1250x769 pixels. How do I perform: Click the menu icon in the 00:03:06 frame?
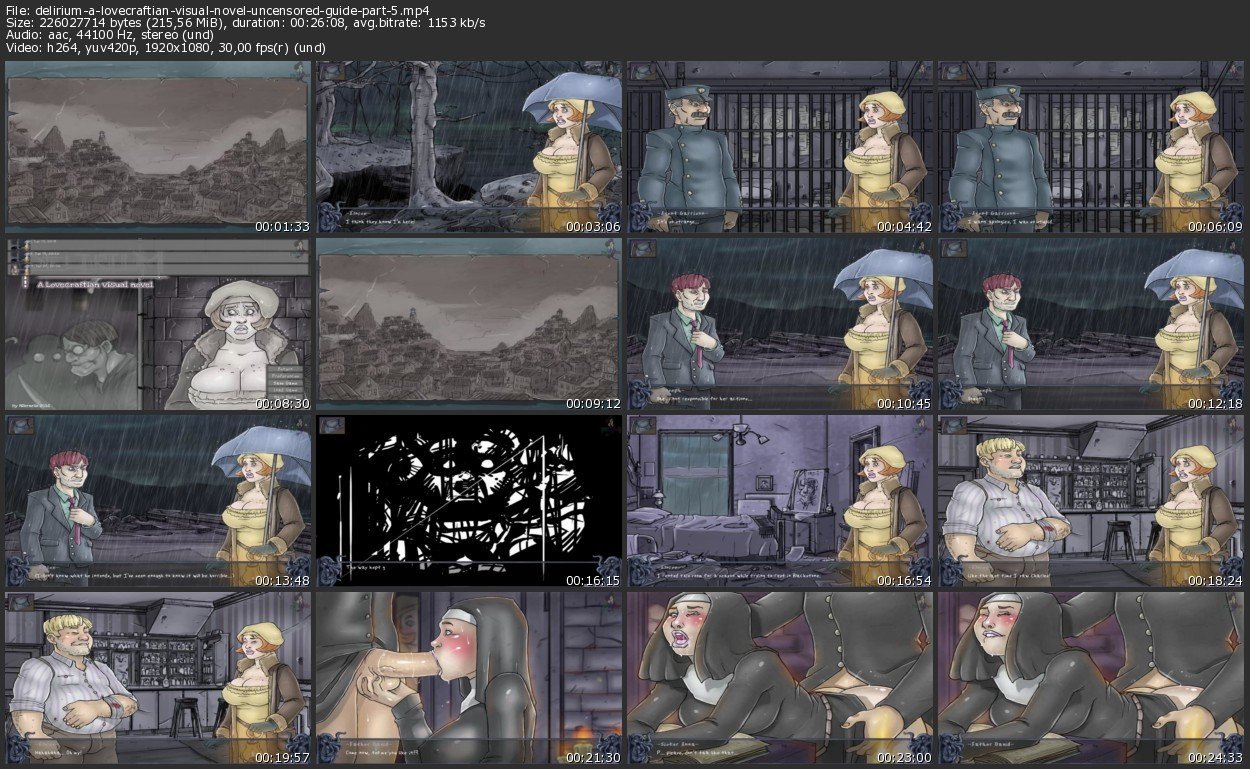click(331, 72)
